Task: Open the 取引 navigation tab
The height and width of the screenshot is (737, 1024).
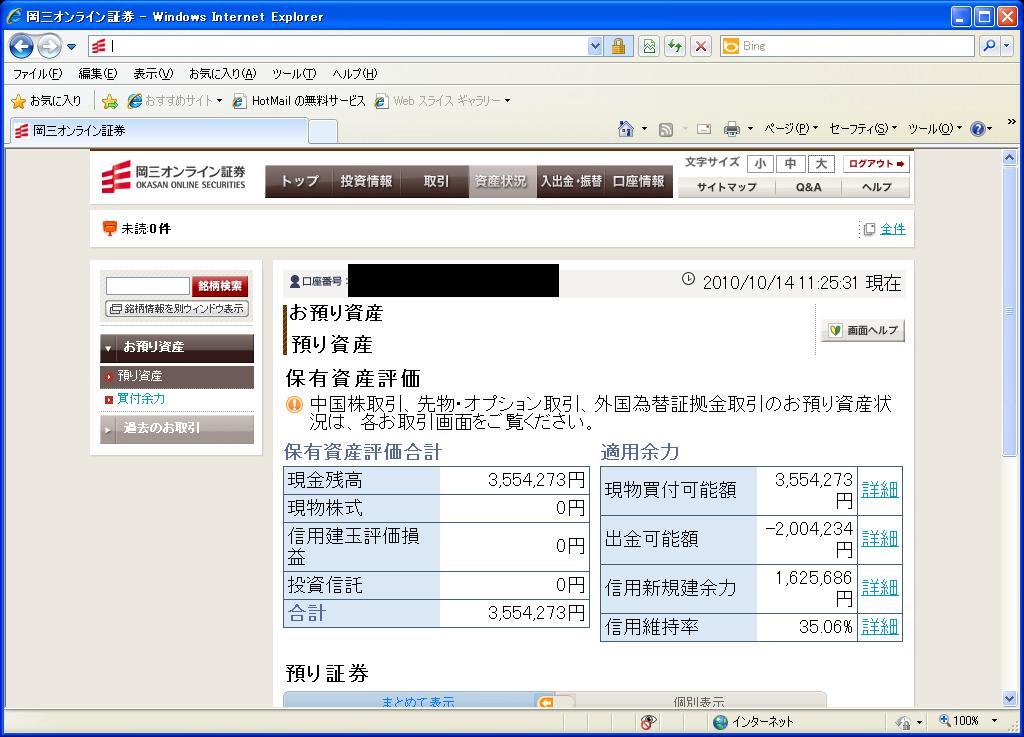Action: (x=436, y=181)
